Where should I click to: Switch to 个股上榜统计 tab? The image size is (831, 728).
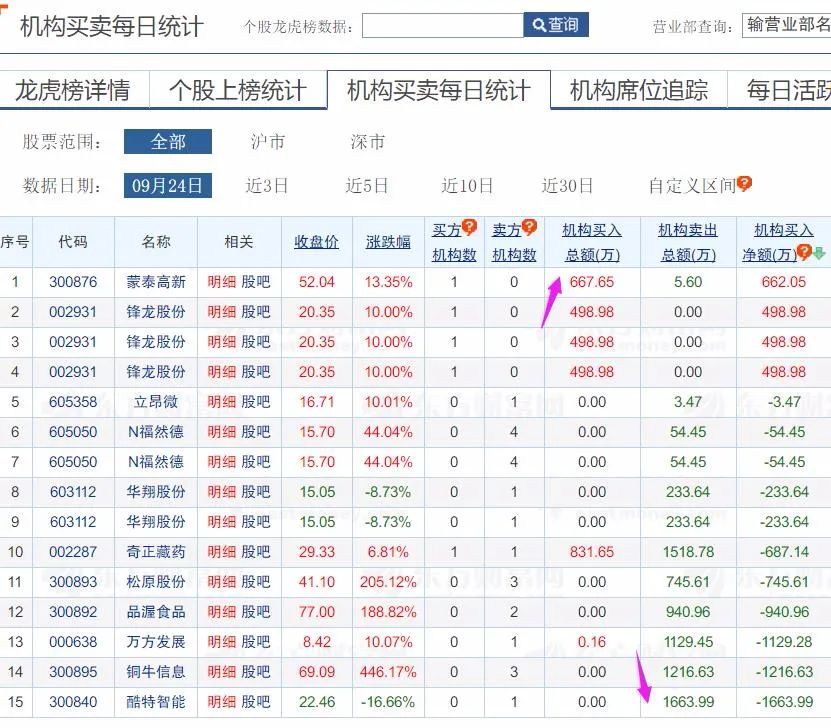(238, 90)
